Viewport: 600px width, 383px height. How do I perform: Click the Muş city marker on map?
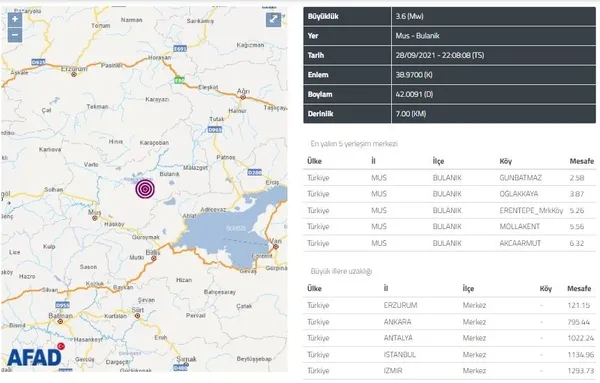[95, 218]
